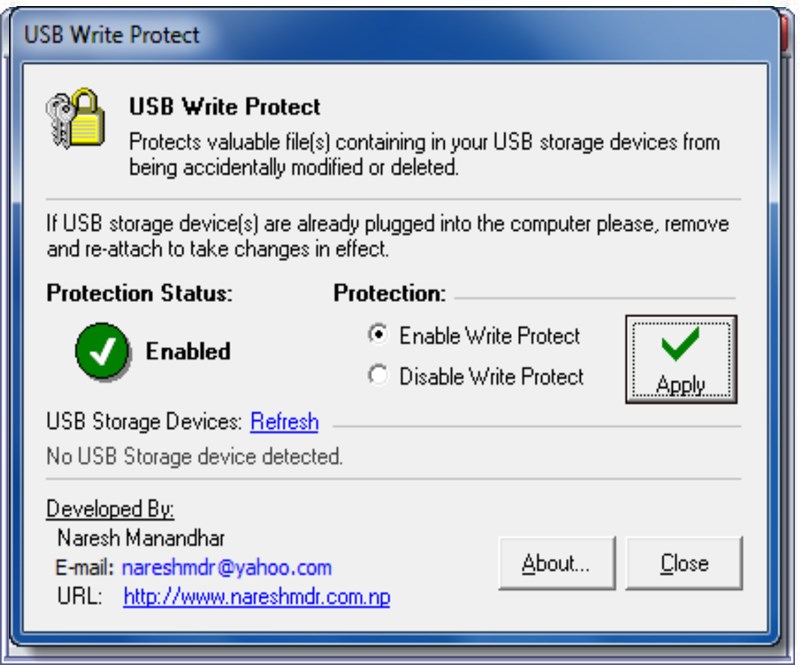Click the Enabled status text

(188, 349)
